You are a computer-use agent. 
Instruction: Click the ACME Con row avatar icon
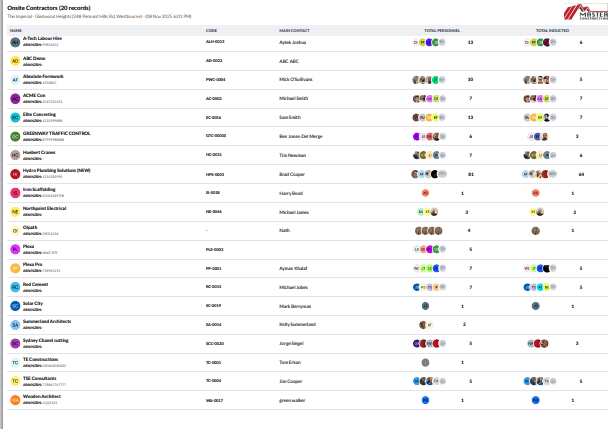pyautogui.click(x=15, y=99)
